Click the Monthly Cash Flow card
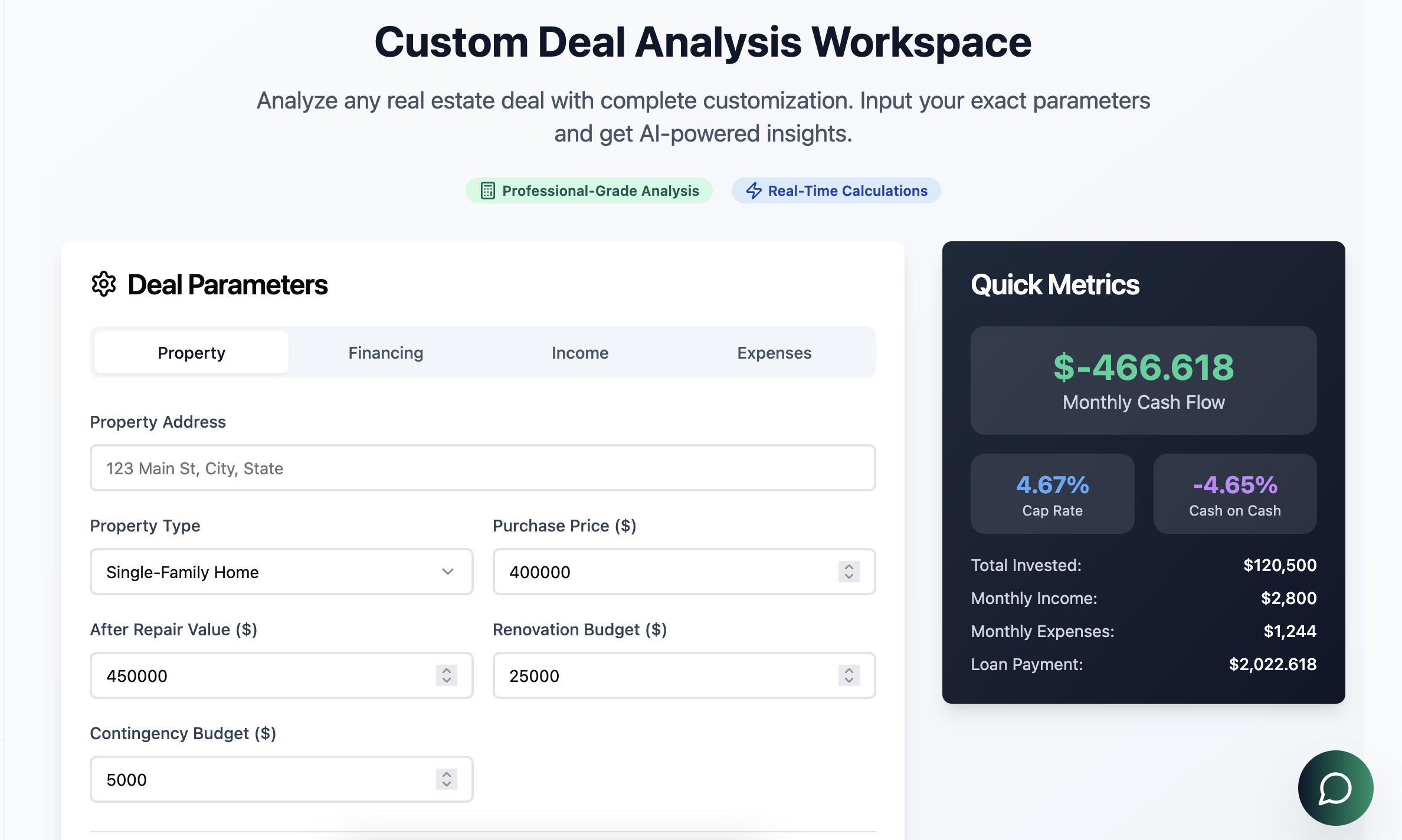The image size is (1402, 840). point(1144,380)
